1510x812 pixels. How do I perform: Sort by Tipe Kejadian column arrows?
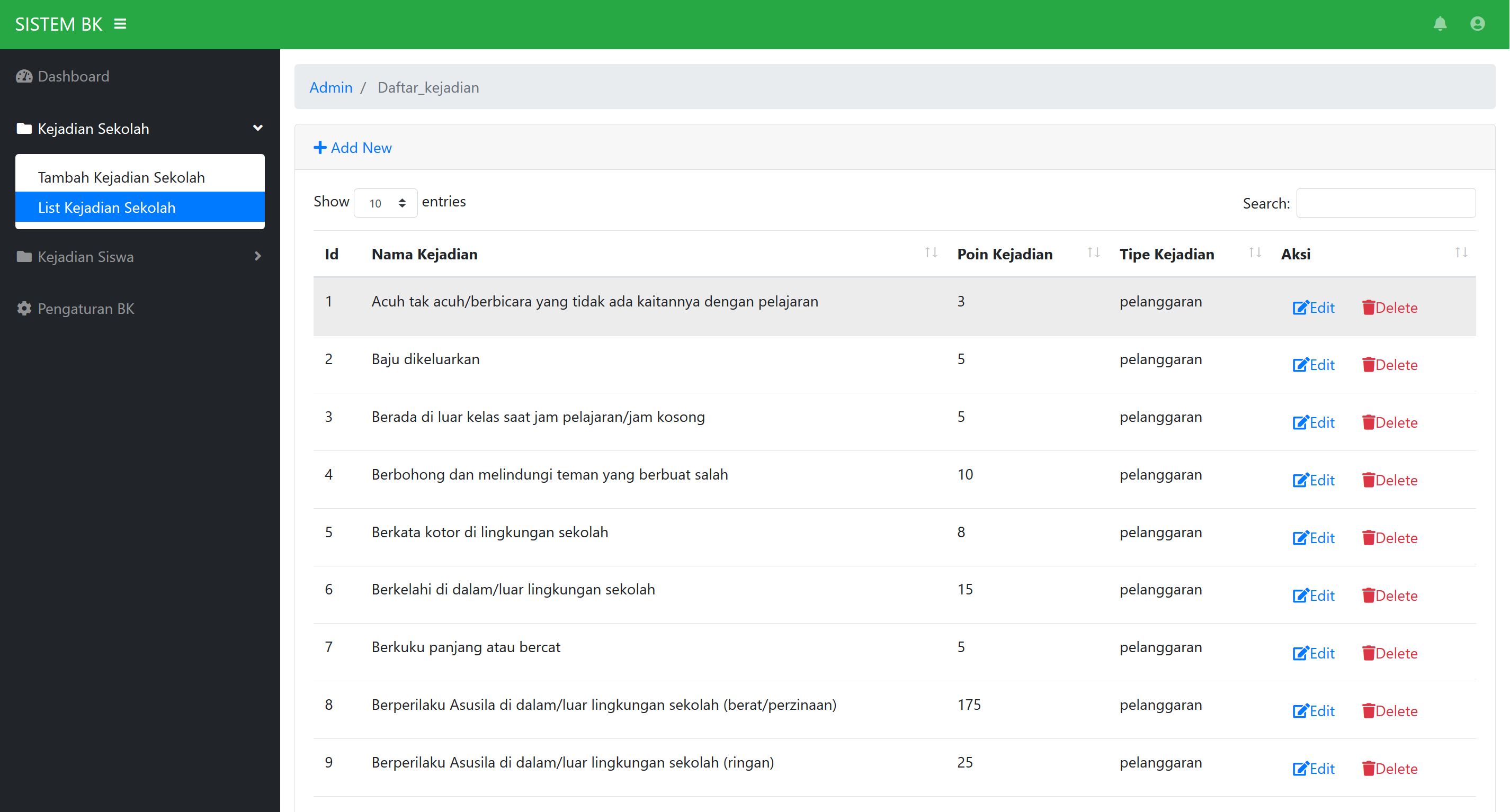[1255, 252]
